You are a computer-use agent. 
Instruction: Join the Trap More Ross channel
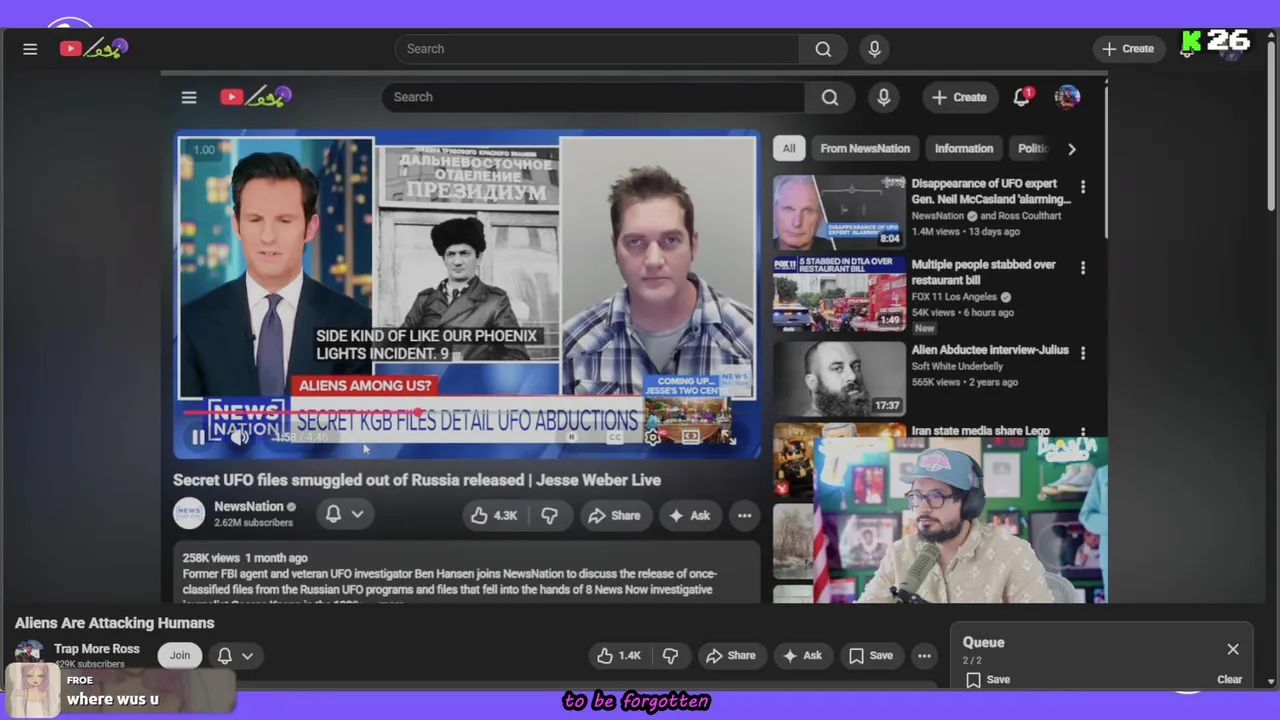coord(179,655)
